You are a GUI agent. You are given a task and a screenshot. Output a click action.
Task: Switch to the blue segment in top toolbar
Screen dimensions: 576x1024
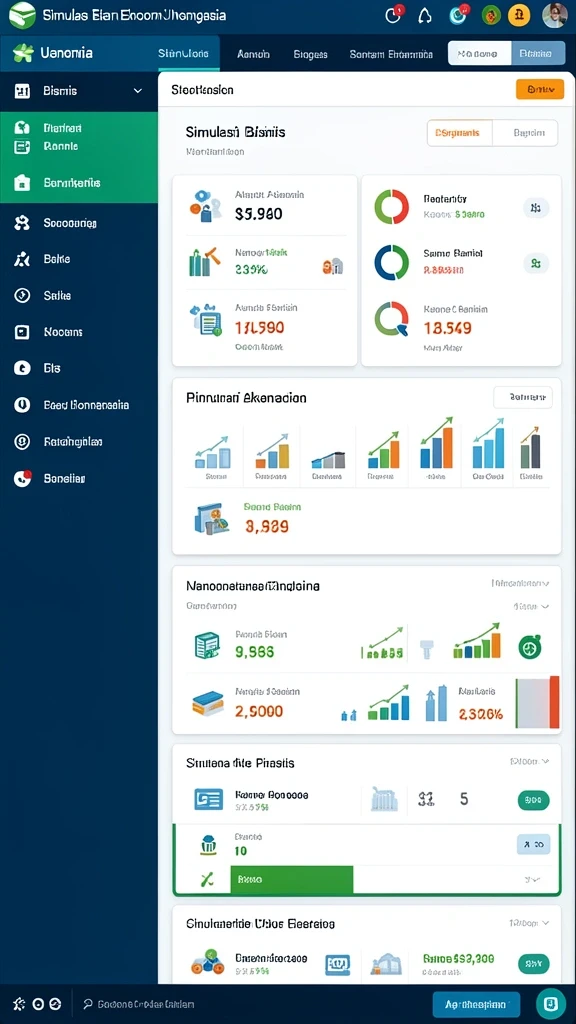tap(537, 54)
